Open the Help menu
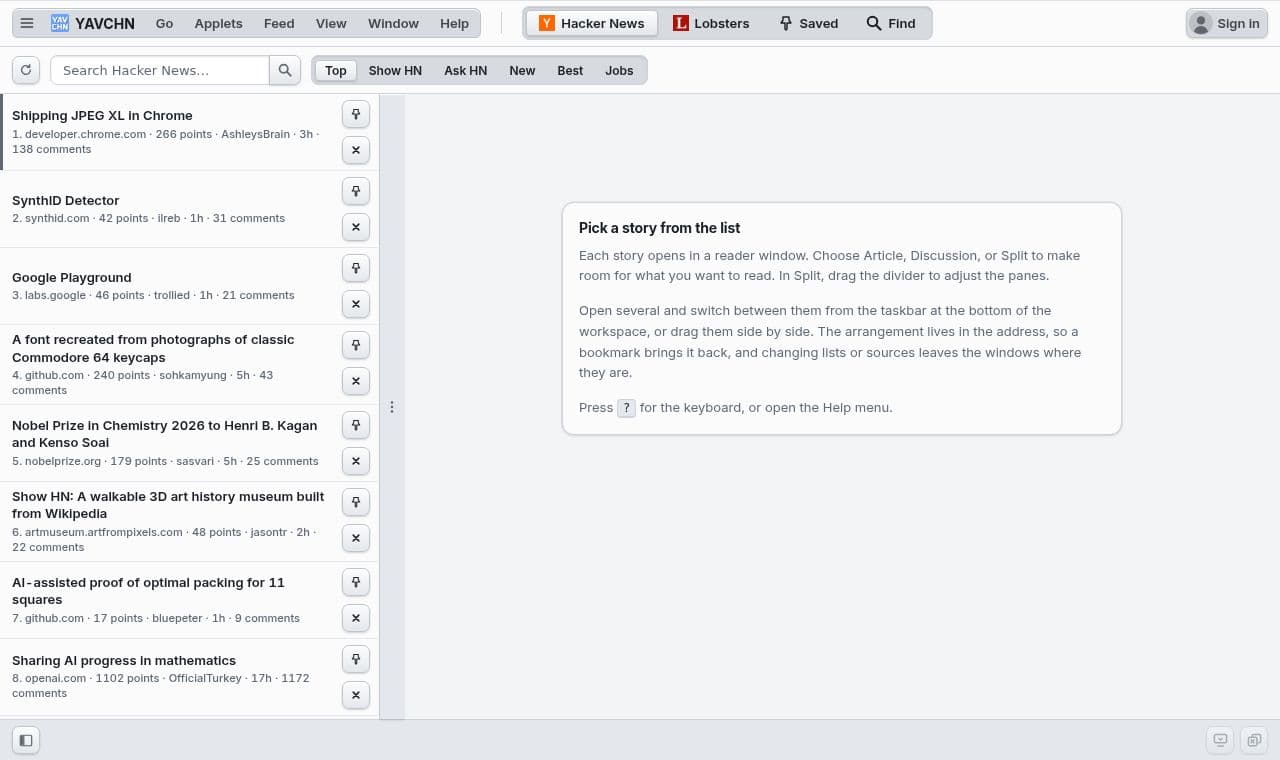 454,23
